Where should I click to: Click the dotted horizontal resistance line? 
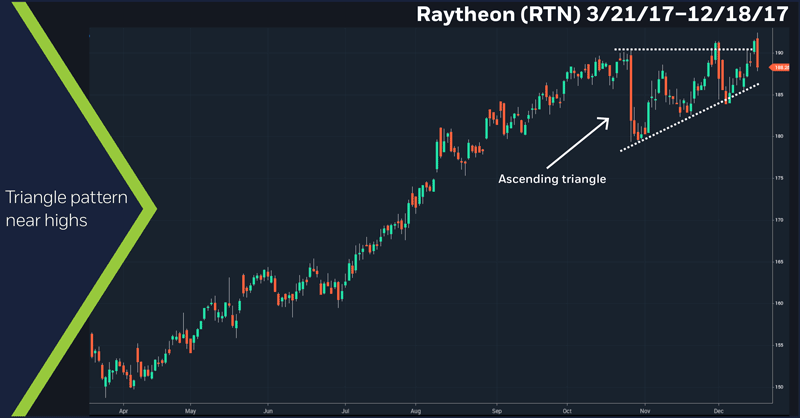(680, 49)
